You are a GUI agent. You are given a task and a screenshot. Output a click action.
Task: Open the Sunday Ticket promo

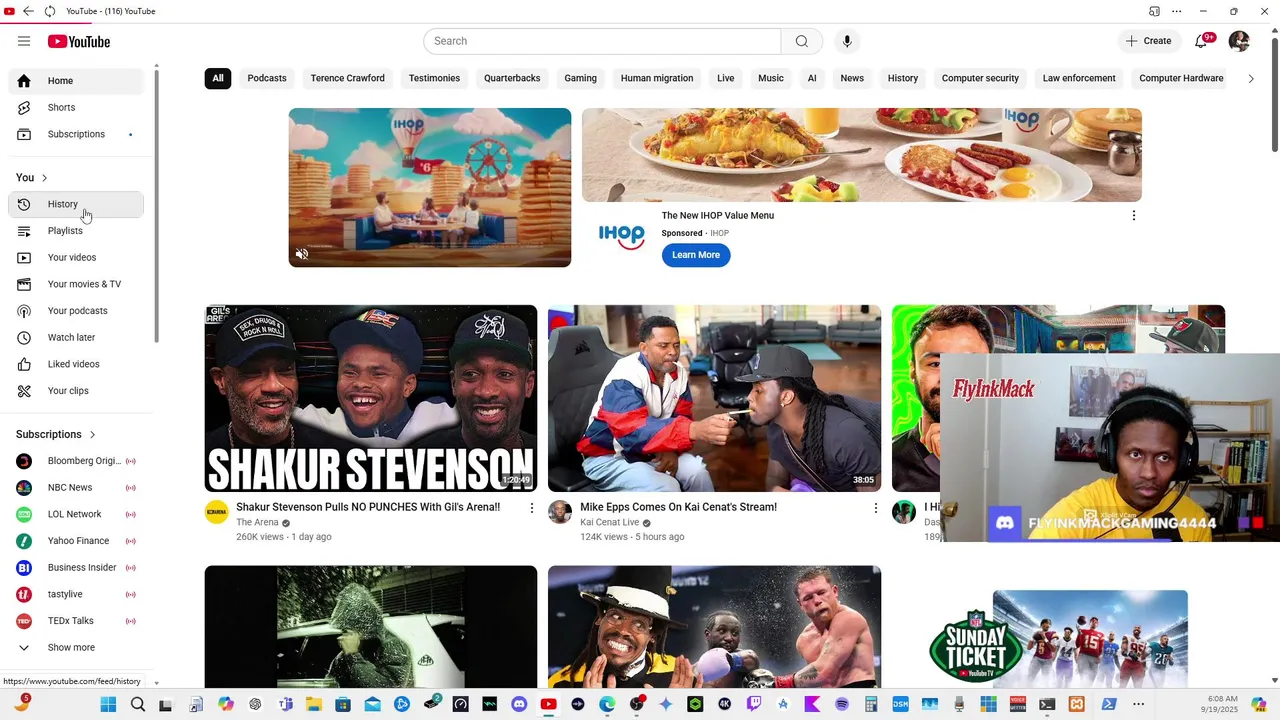(1058, 638)
